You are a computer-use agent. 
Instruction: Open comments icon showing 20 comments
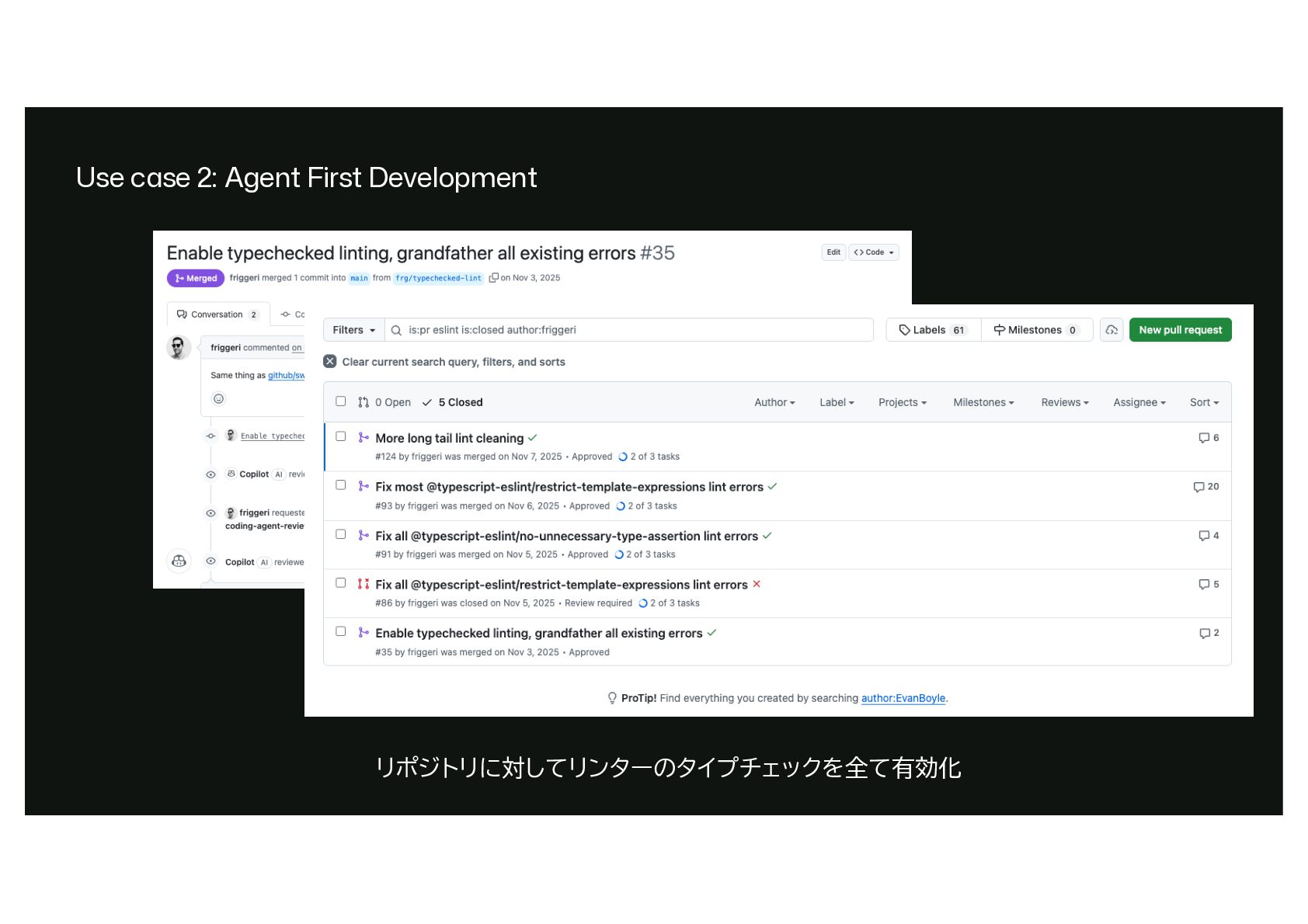tap(1198, 487)
